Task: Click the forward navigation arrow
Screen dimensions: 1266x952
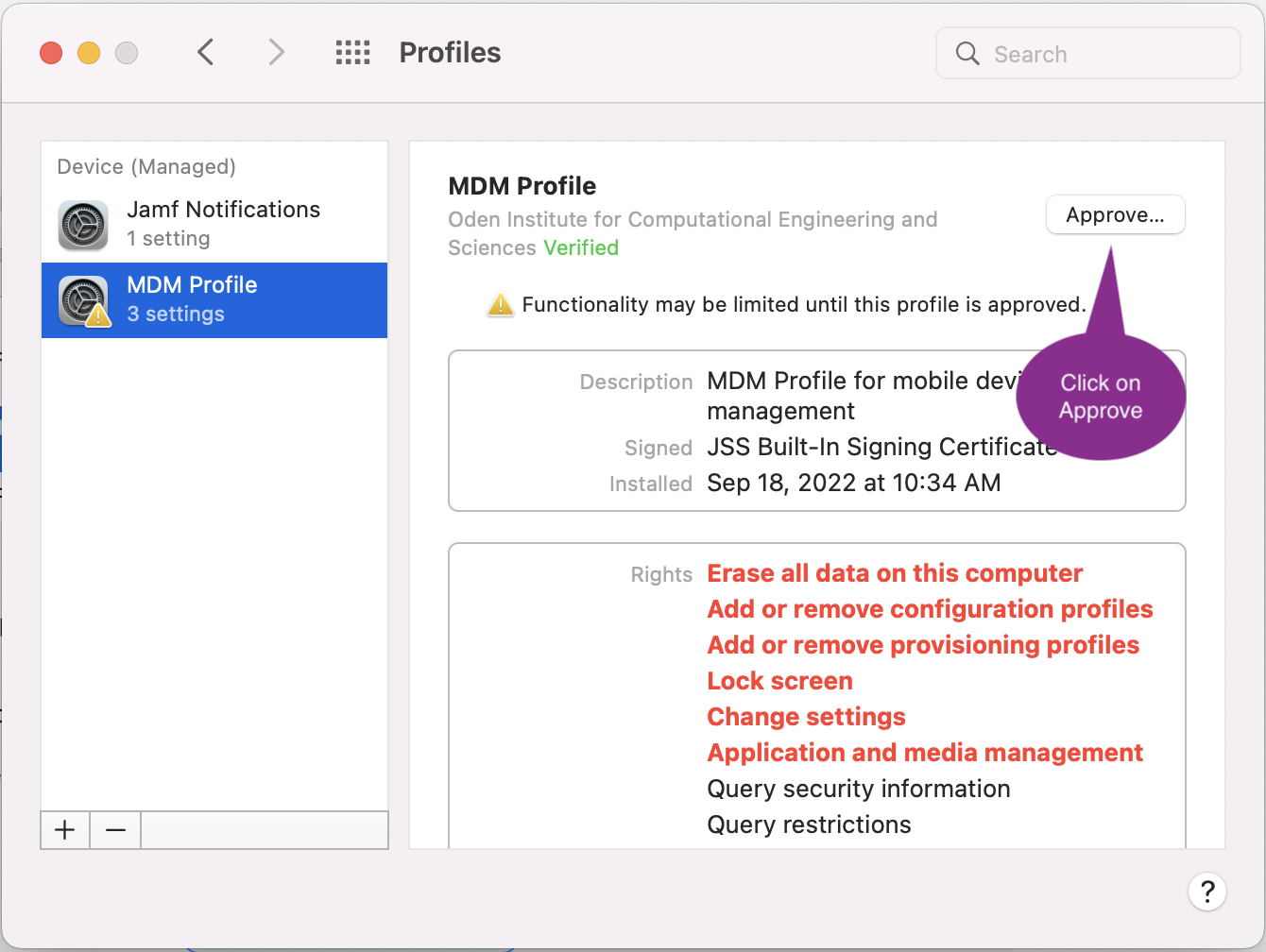Action: pyautogui.click(x=276, y=52)
